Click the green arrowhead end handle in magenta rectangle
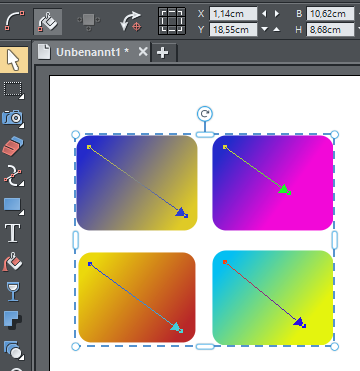This screenshot has height=371, width=360. (284, 190)
